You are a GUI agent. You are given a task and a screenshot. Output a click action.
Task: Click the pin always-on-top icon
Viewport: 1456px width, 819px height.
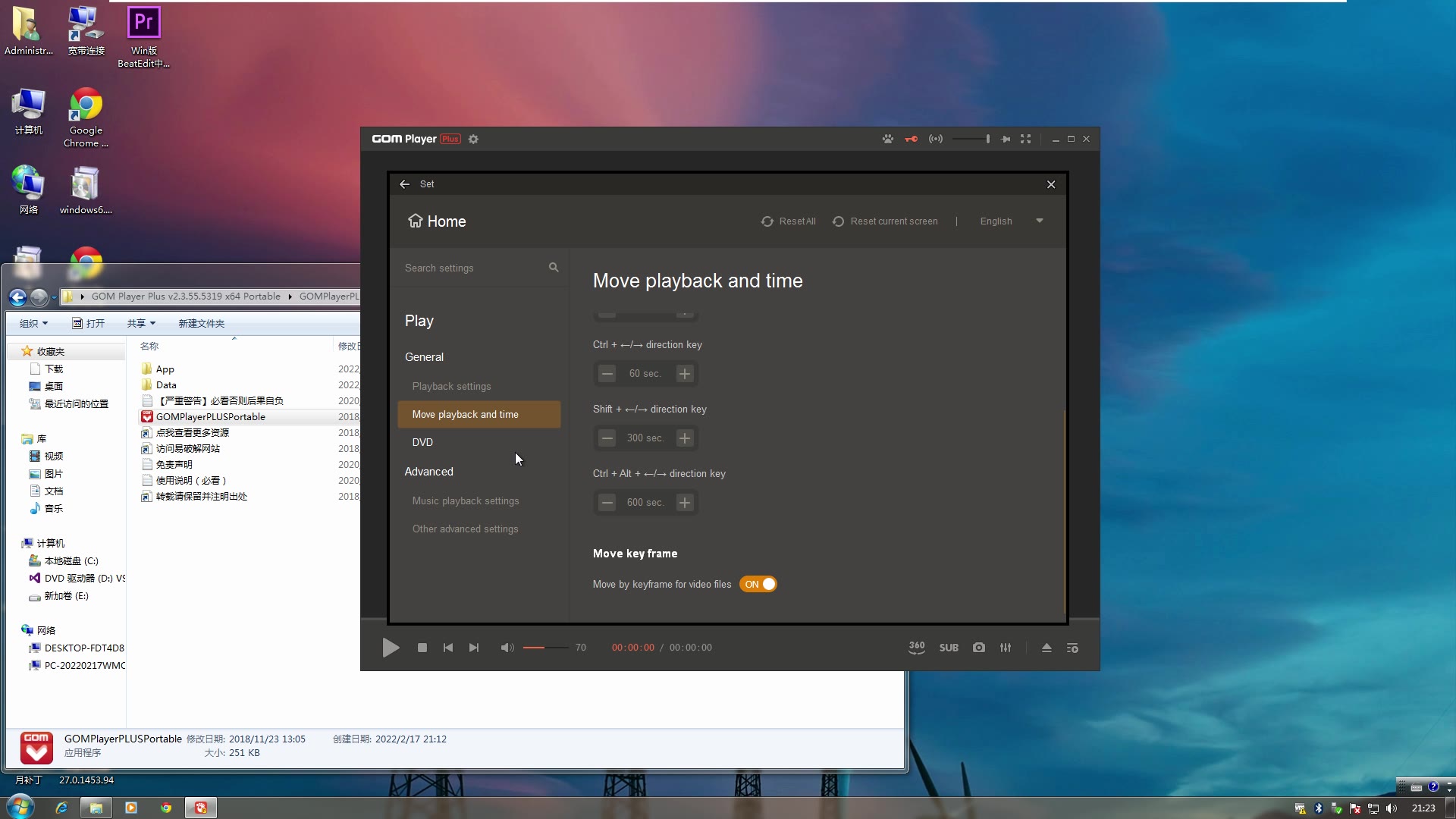[x=1006, y=139]
